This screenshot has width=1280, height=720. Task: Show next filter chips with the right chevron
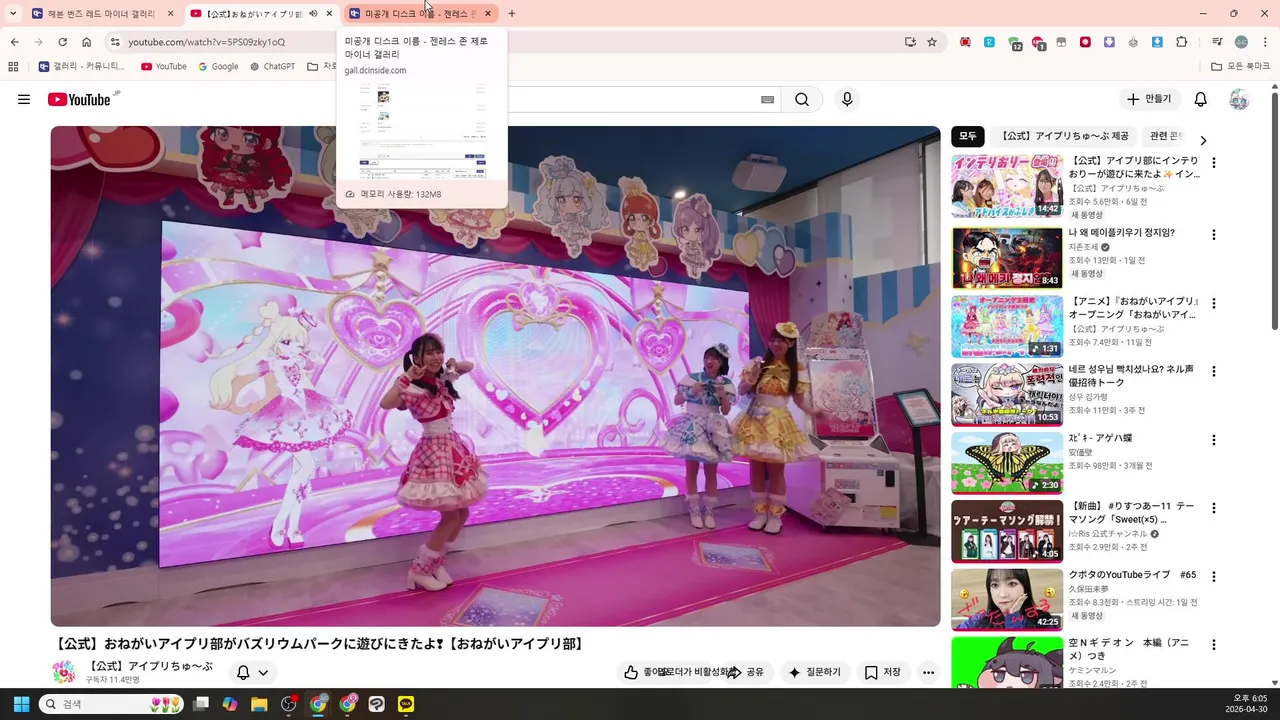1203,141
